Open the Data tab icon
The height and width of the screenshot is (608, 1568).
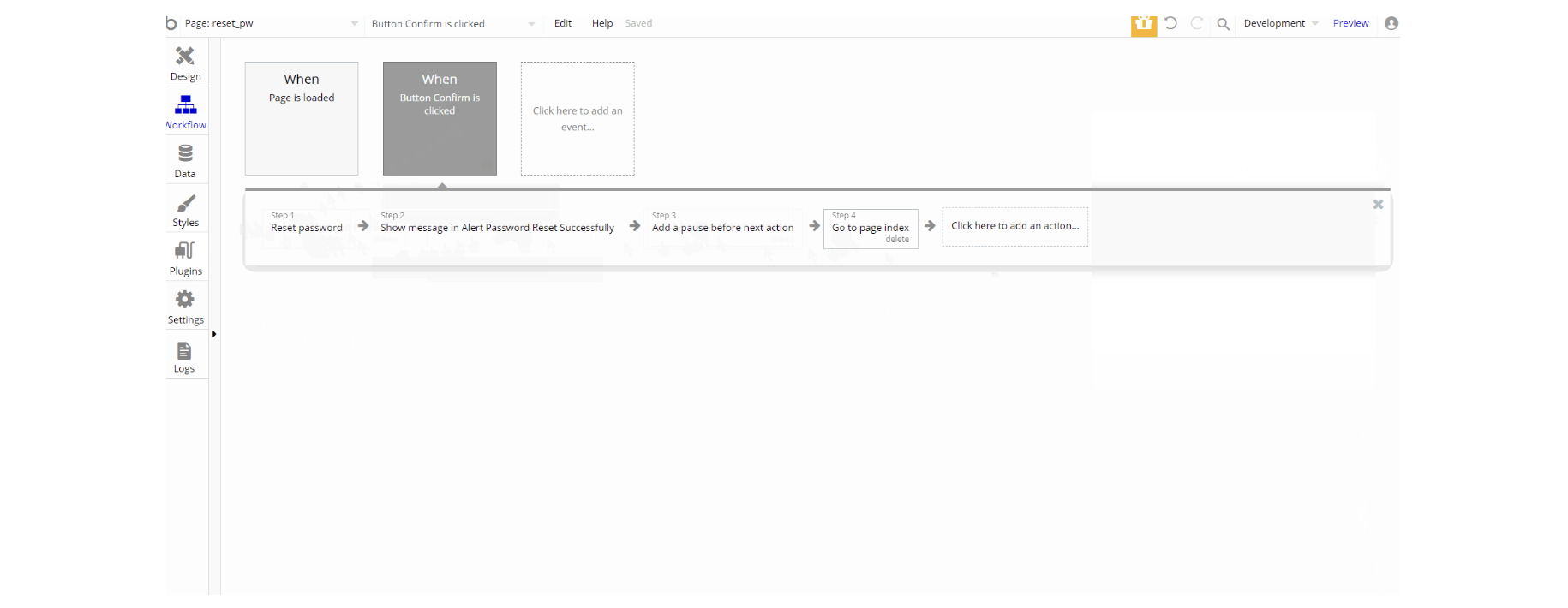point(185,153)
